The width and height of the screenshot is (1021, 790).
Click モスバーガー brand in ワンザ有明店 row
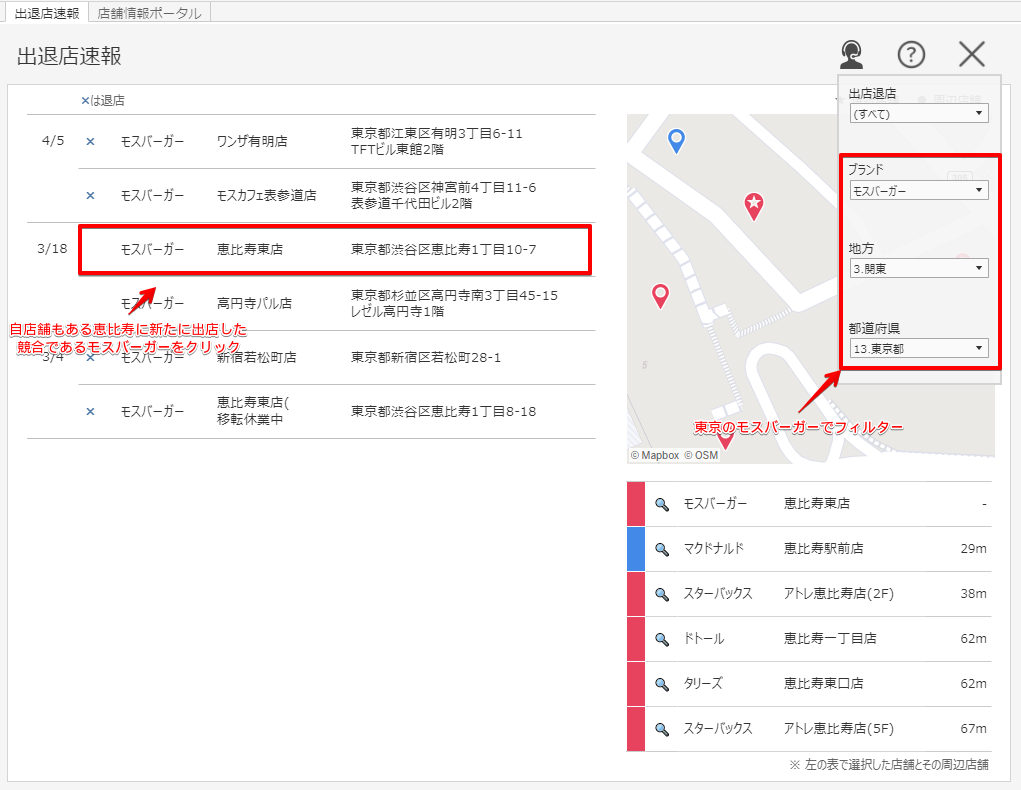click(152, 141)
